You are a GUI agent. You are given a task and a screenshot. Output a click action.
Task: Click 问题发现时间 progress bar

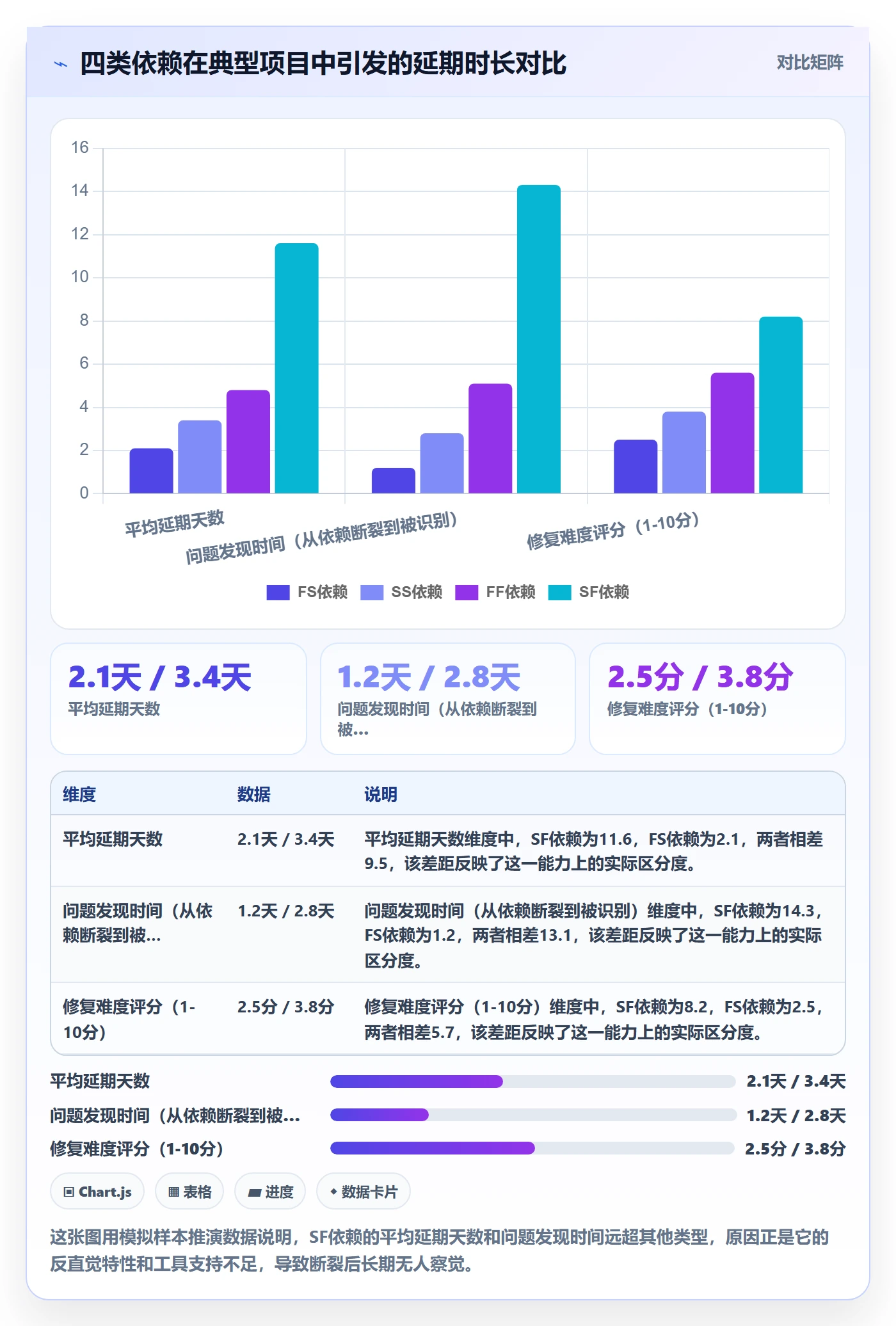click(x=532, y=1115)
